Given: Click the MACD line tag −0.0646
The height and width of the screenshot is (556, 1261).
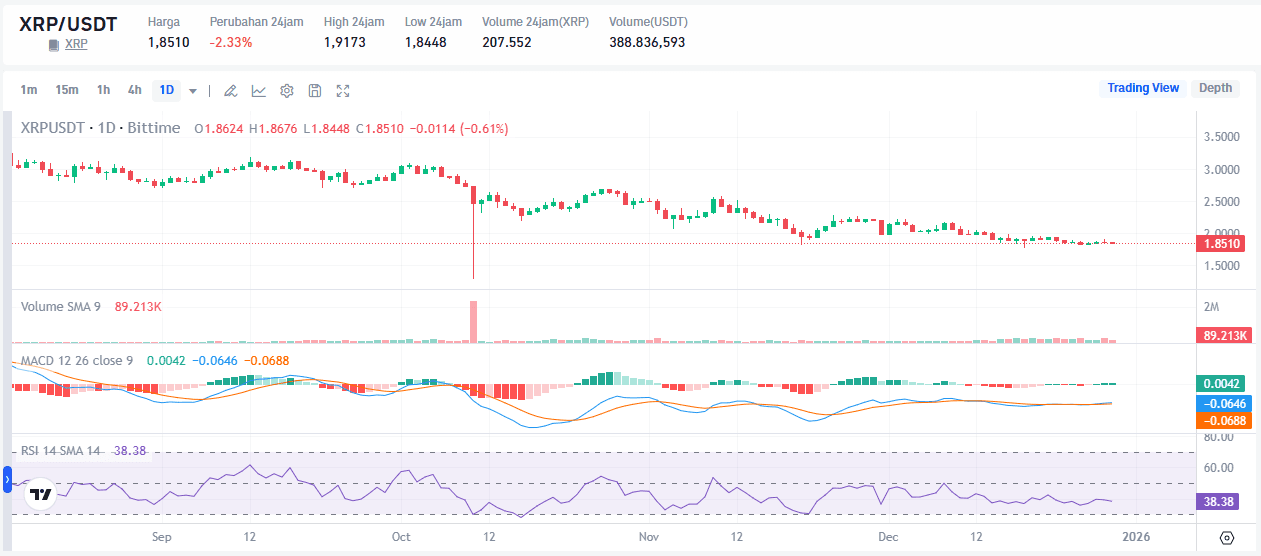Looking at the screenshot, I should point(1222,403).
